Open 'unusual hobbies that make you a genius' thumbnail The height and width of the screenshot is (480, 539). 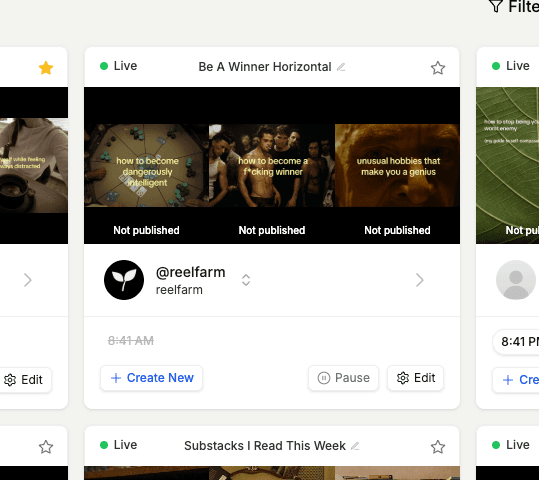[397, 166]
